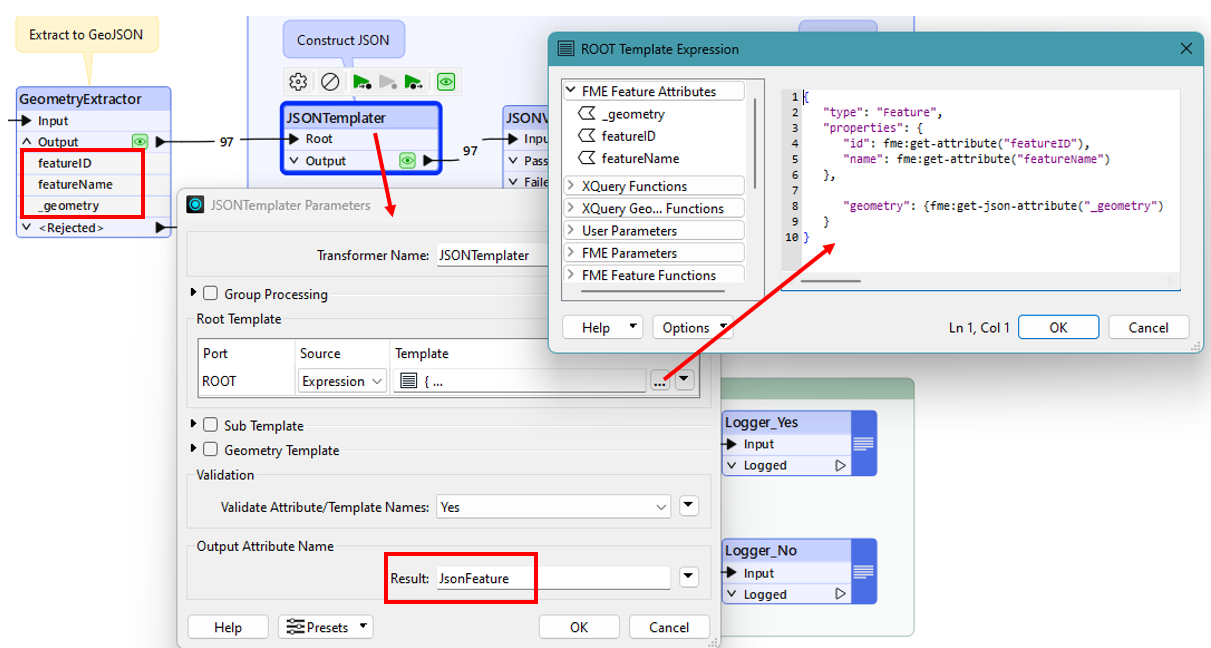Expand the FME Parameters section

pyautogui.click(x=571, y=253)
